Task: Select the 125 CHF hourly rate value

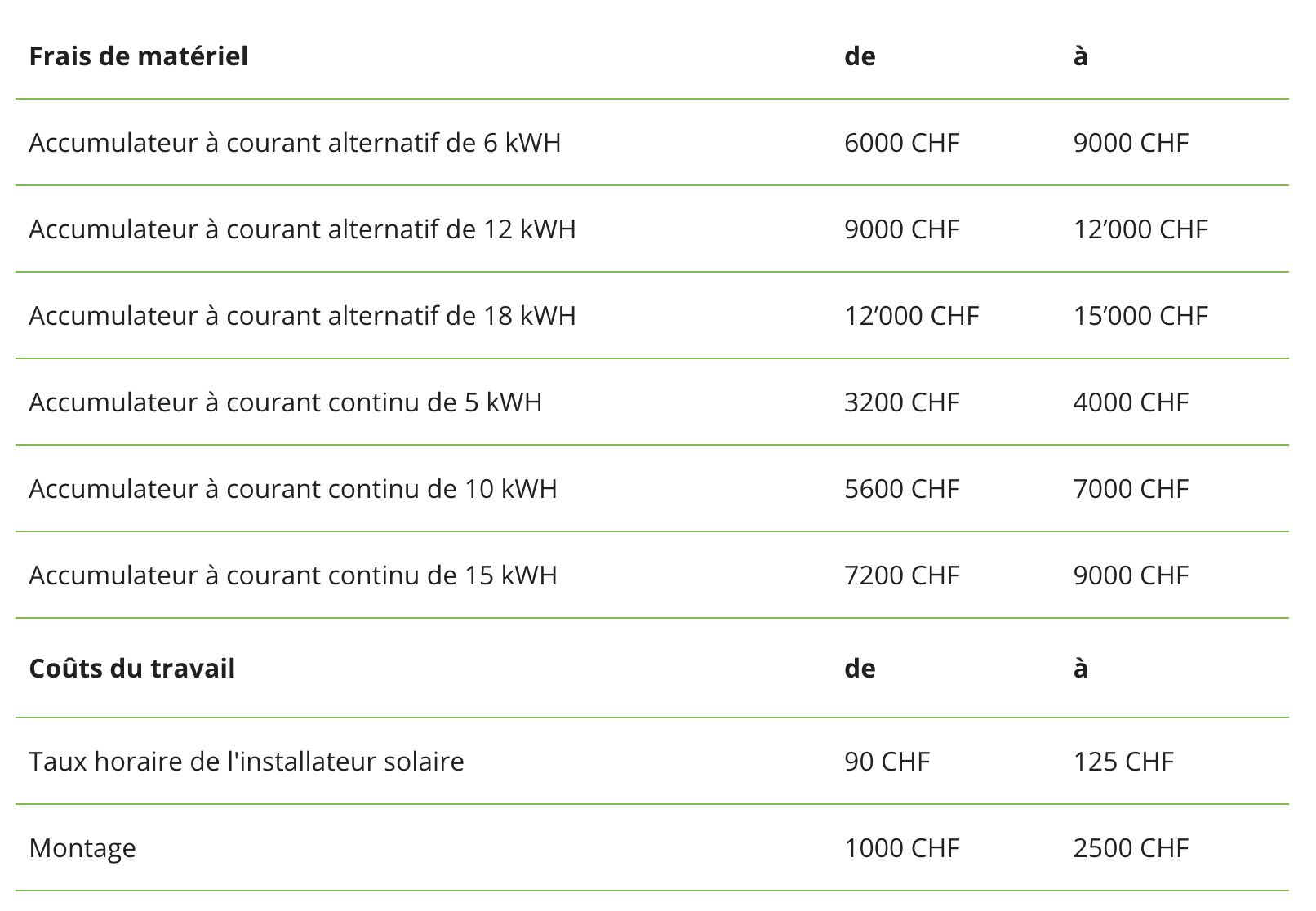Action: (x=1123, y=762)
